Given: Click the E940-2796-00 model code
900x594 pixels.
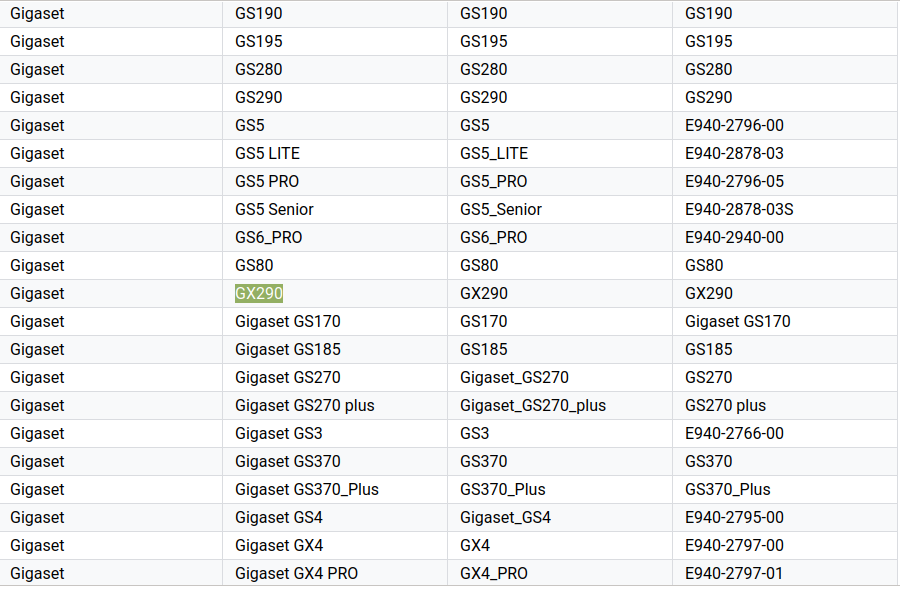Looking at the screenshot, I should click(734, 125).
